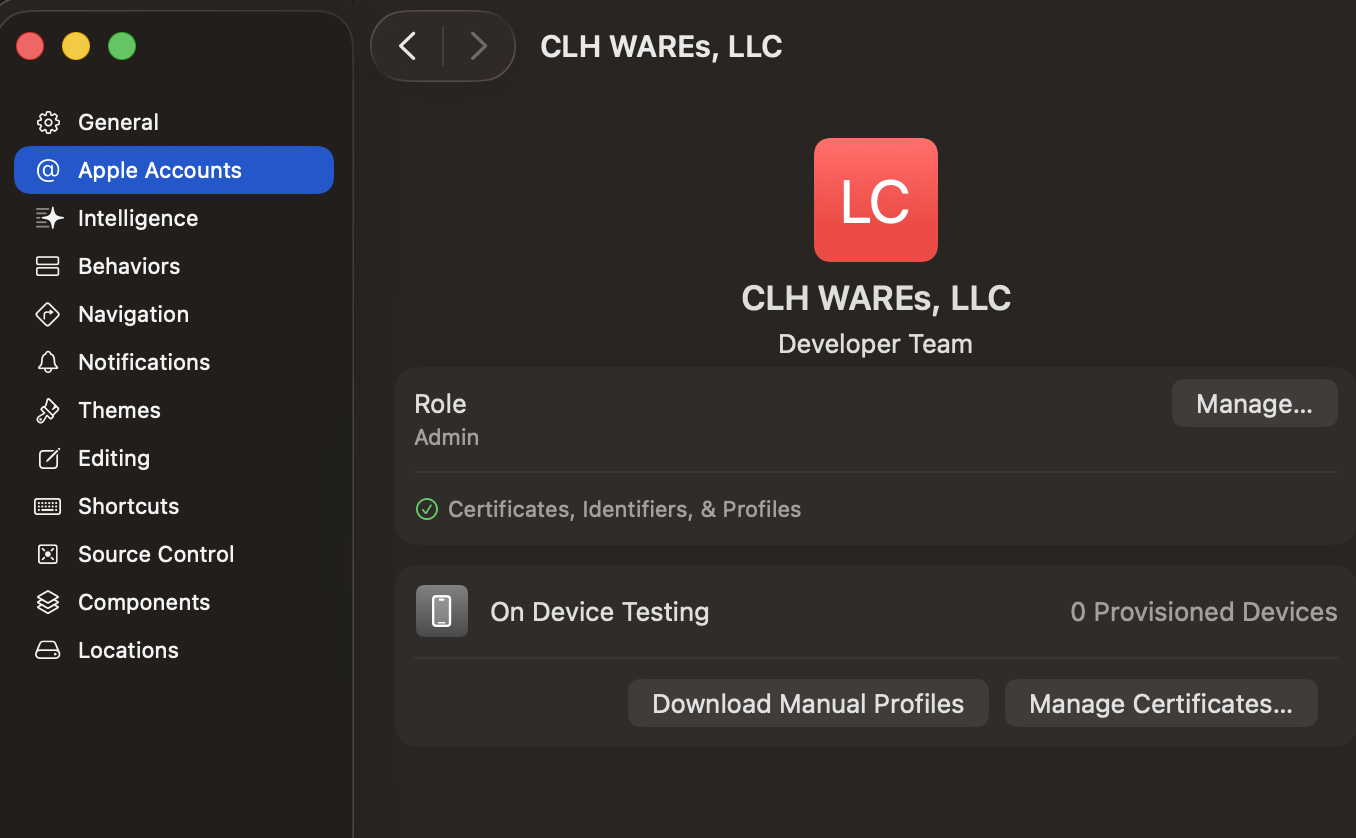Click the Themes paintbrush icon
Viewport: 1356px width, 838px height.
click(x=48, y=410)
